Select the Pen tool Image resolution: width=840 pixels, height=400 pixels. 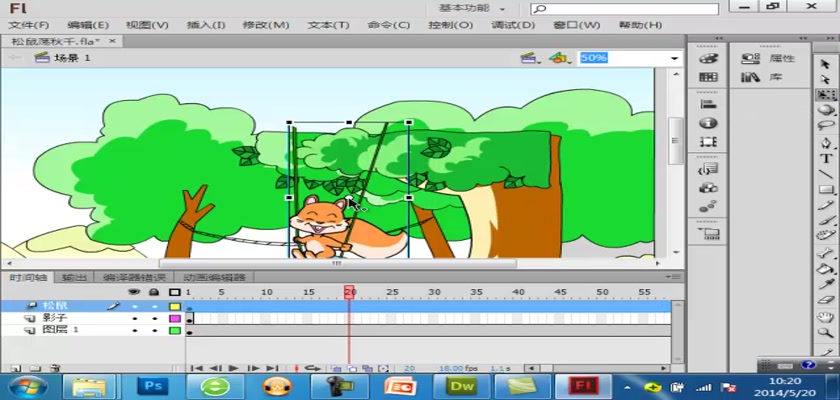pyautogui.click(x=826, y=144)
